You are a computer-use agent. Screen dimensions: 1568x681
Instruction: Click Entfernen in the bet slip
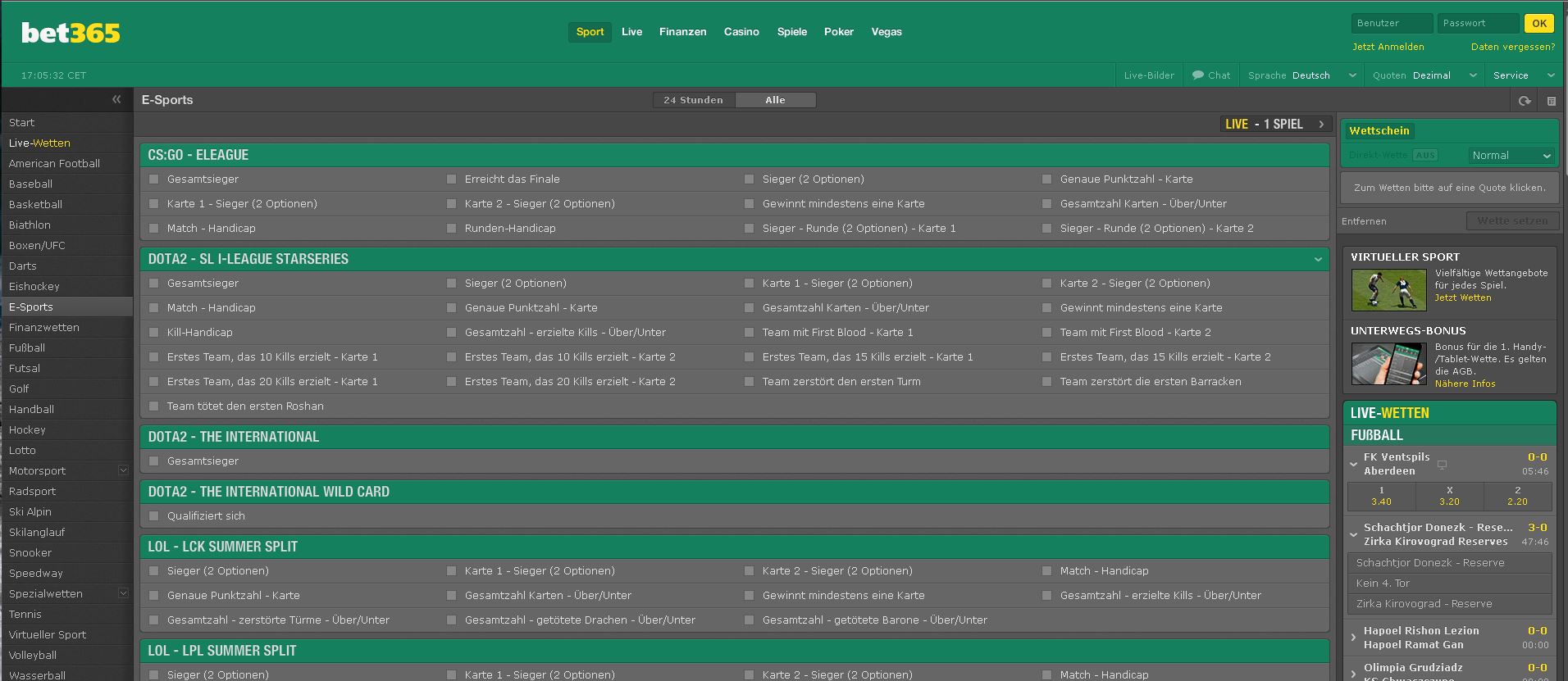pos(1364,221)
